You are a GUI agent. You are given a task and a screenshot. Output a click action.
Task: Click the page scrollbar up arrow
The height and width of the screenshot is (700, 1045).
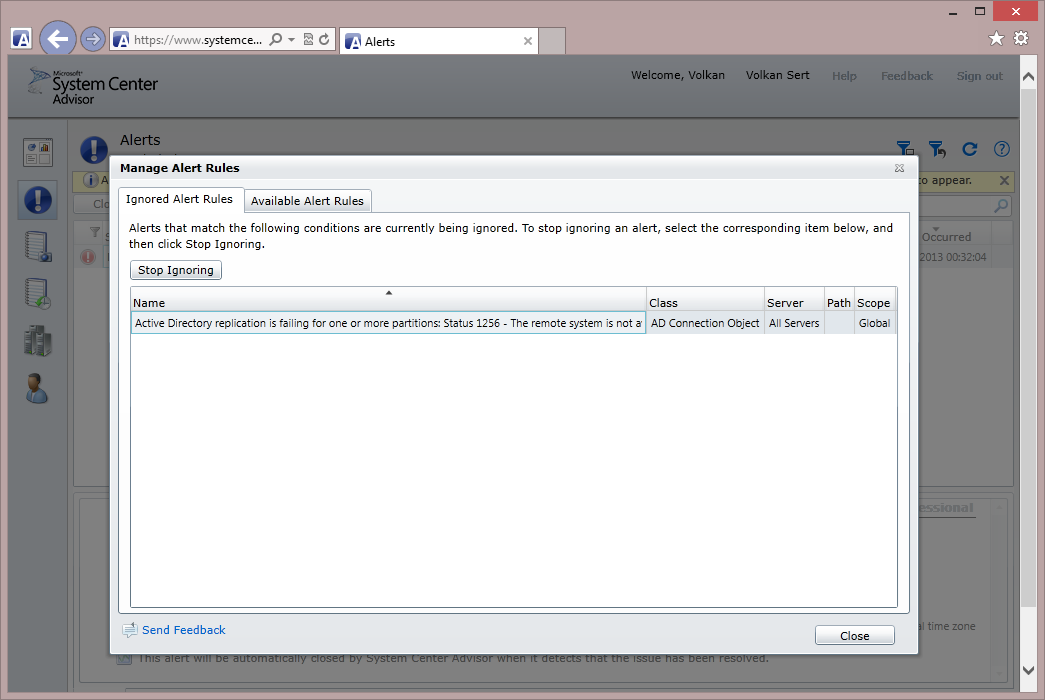[1028, 77]
